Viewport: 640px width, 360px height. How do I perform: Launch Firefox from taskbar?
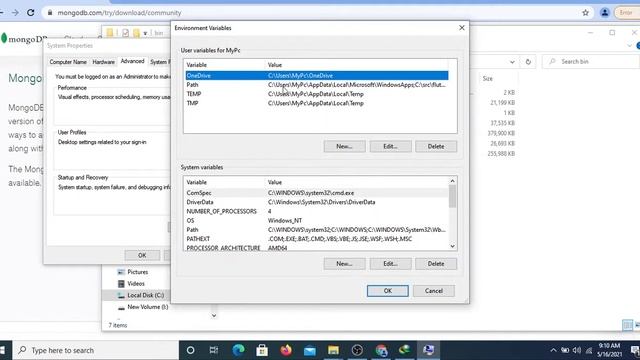pyautogui.click(x=286, y=350)
